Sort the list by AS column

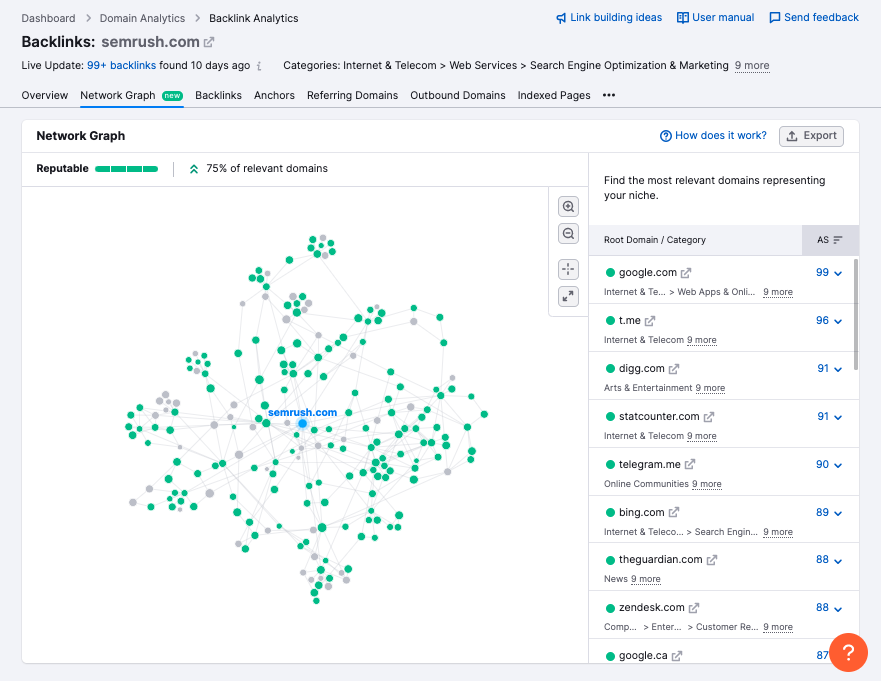point(830,240)
